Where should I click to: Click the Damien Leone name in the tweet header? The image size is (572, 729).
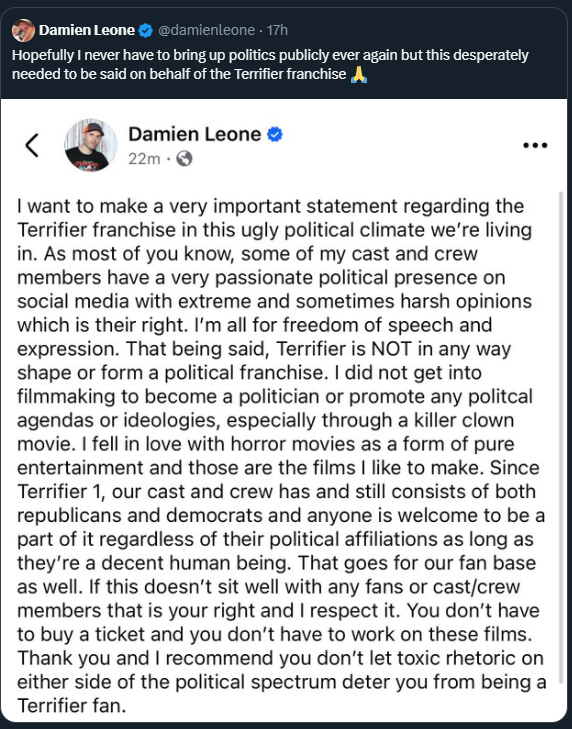[x=86, y=30]
